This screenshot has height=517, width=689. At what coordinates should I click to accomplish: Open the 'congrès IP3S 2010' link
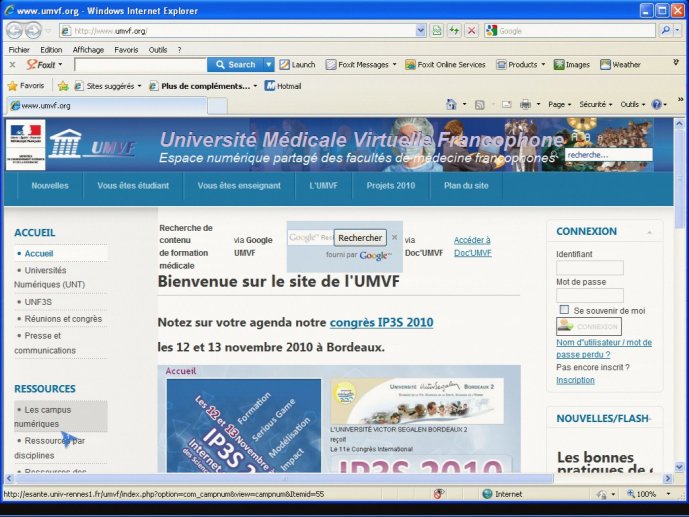381,322
